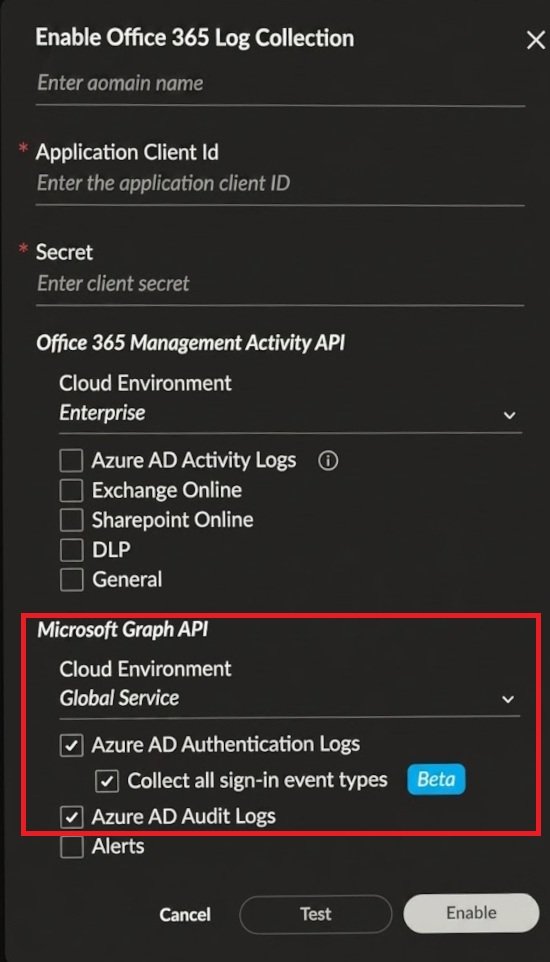Image resolution: width=550 pixels, height=962 pixels.
Task: Uncheck Azure AD Authentication Logs
Action: click(x=71, y=745)
